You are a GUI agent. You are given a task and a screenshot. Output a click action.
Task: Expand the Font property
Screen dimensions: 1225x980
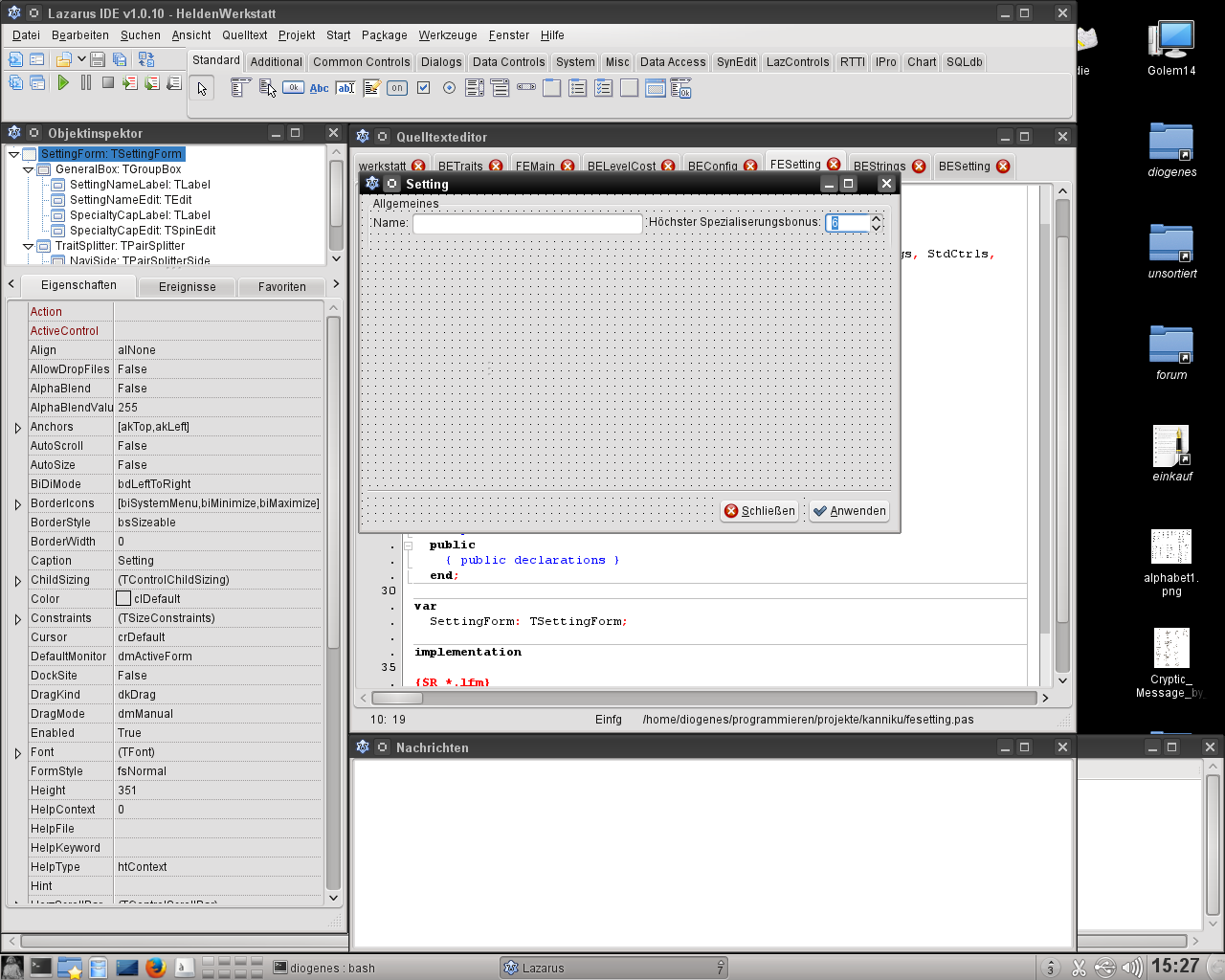pos(17,753)
